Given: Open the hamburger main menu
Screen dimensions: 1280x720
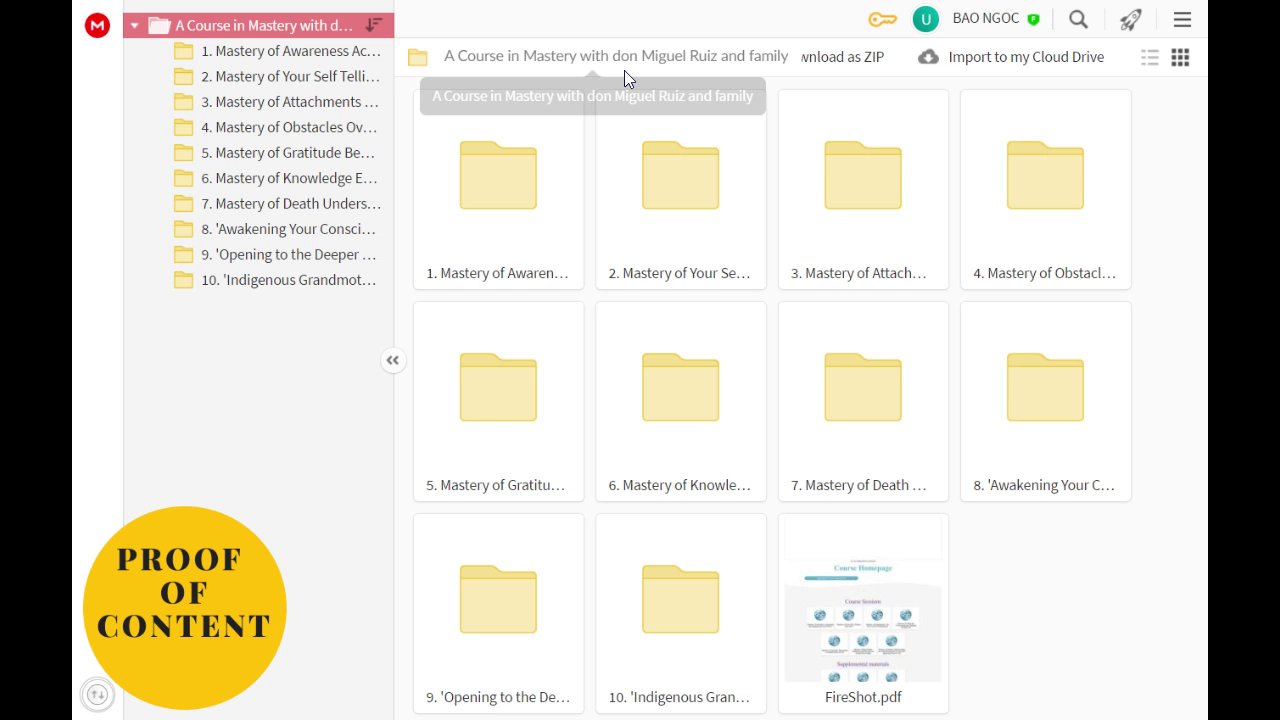Looking at the screenshot, I should (1182, 19).
